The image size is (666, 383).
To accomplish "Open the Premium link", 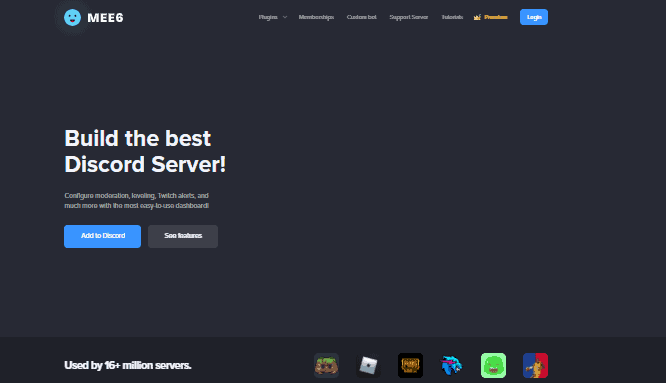I will click(496, 17).
